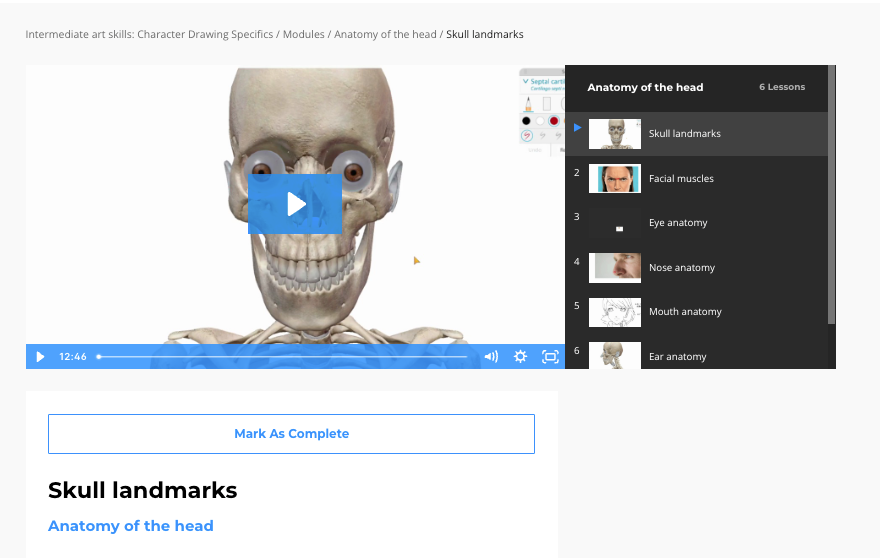880x558 pixels.
Task: Open video settings gear icon
Action: 520,356
